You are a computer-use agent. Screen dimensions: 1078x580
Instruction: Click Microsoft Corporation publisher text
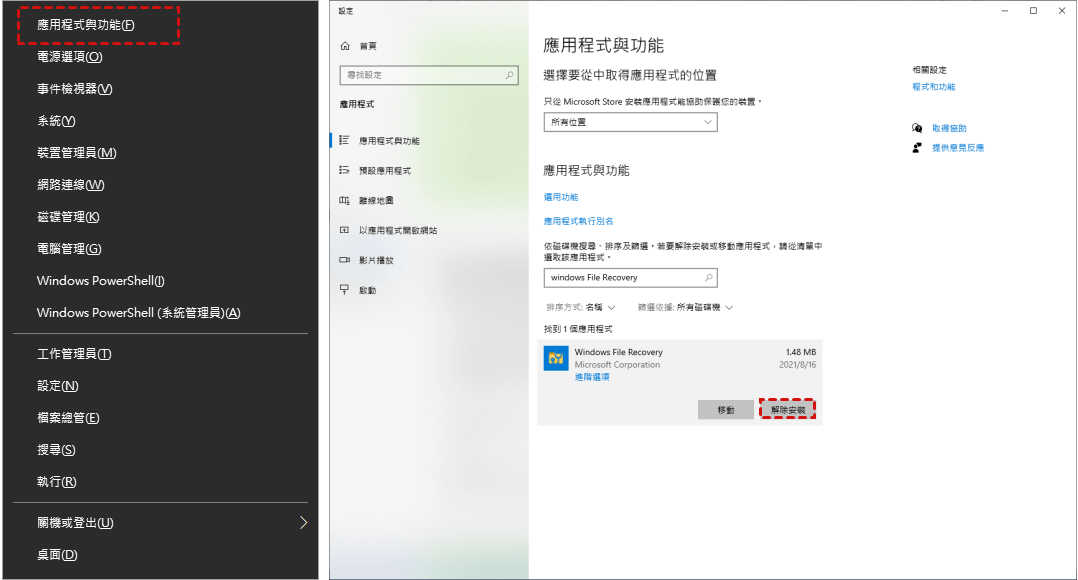[x=617, y=365]
